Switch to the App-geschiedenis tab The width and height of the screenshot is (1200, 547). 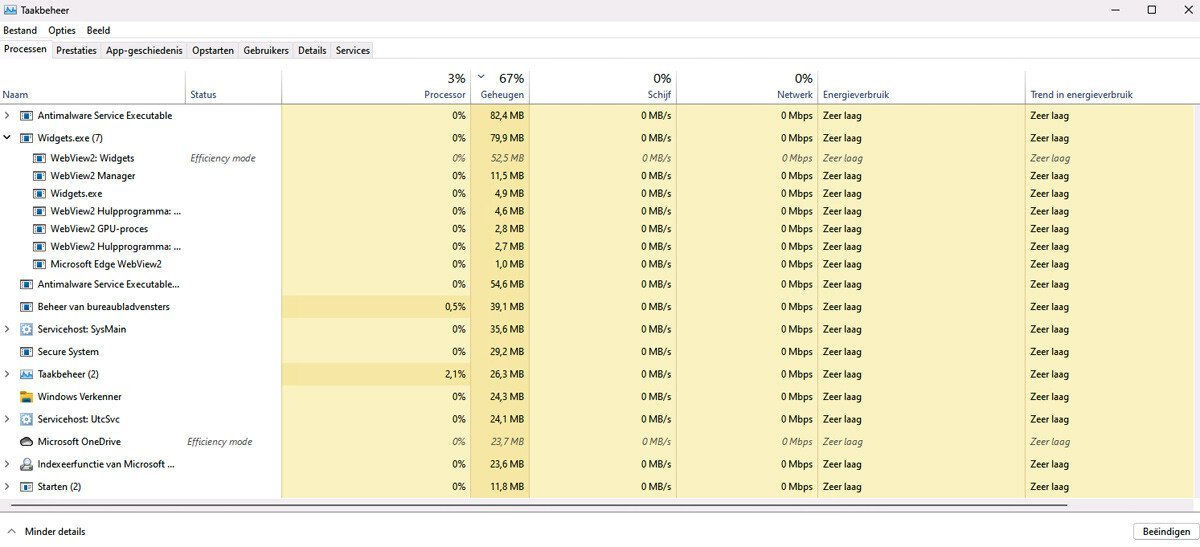[144, 50]
